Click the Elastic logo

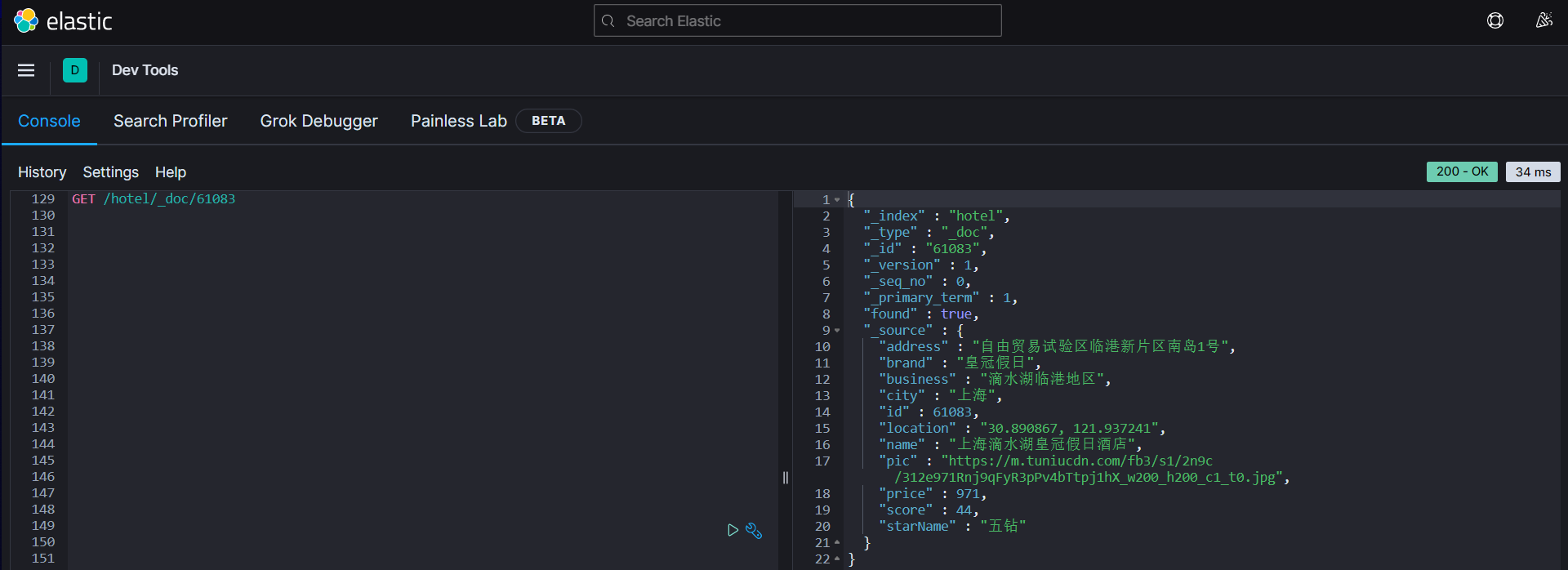pyautogui.click(x=62, y=21)
